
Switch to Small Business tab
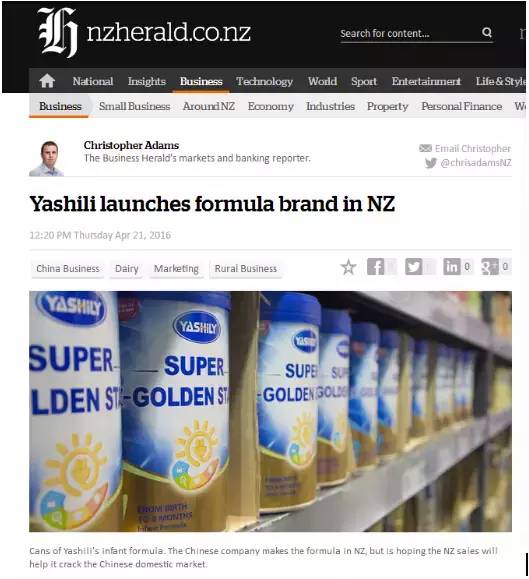tap(134, 106)
